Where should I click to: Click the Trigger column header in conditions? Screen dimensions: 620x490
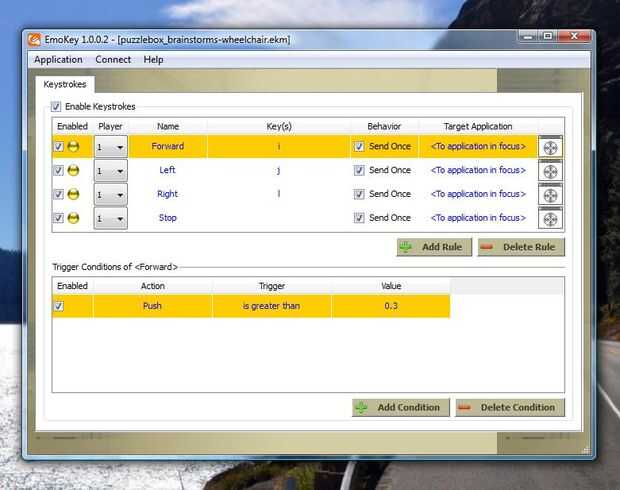272,286
